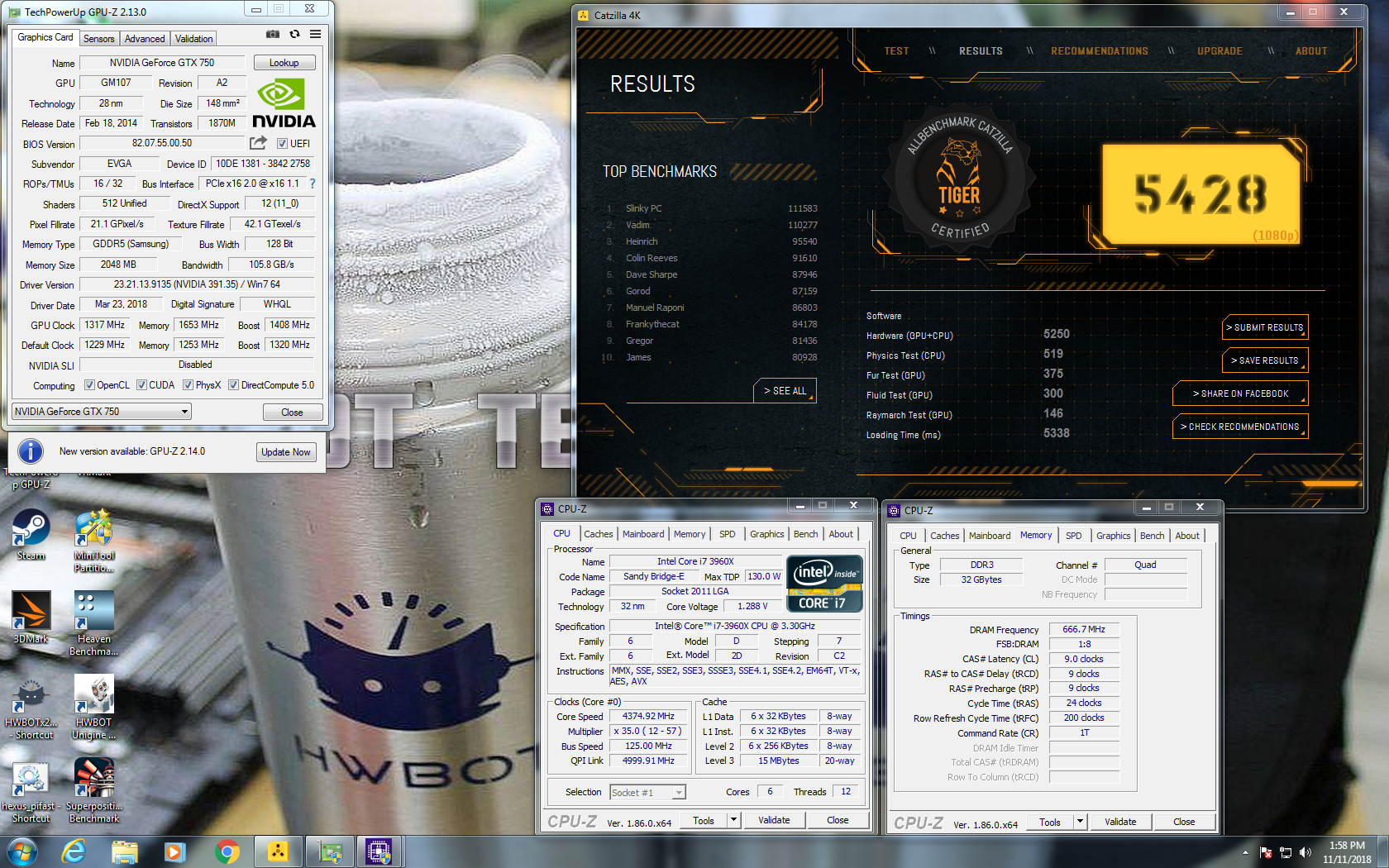The image size is (1389, 868).
Task: Click the BIOS export share icon
Action: [258, 143]
